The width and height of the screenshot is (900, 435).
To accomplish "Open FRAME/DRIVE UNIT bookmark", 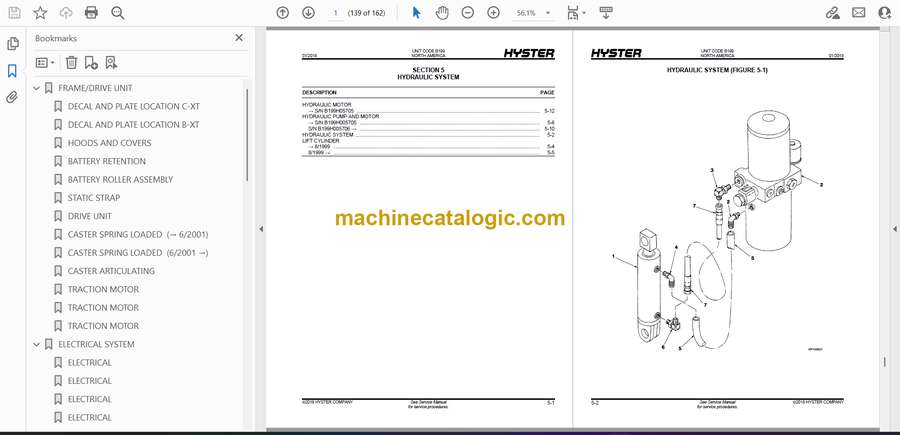I will click(95, 88).
